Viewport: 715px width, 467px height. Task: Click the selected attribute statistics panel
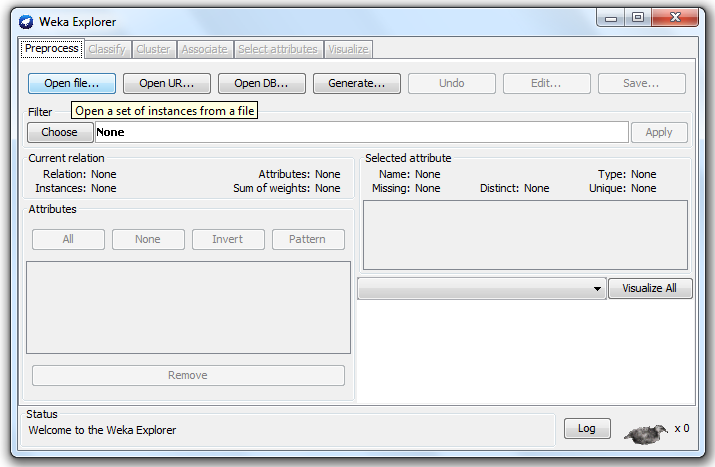click(525, 235)
